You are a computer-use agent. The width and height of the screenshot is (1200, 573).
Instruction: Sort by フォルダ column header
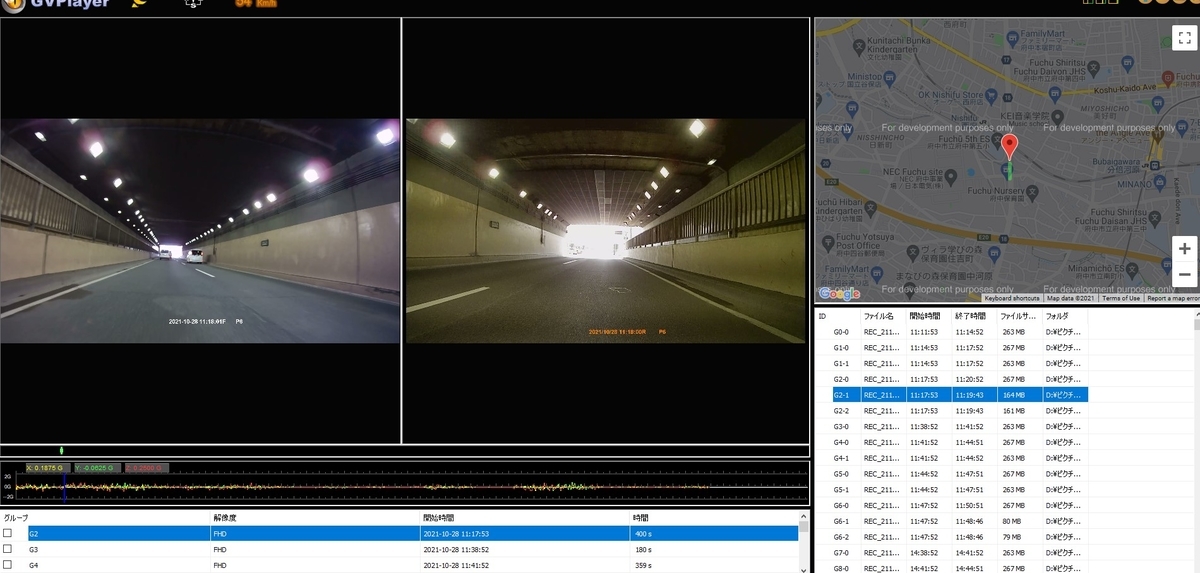(x=1066, y=316)
